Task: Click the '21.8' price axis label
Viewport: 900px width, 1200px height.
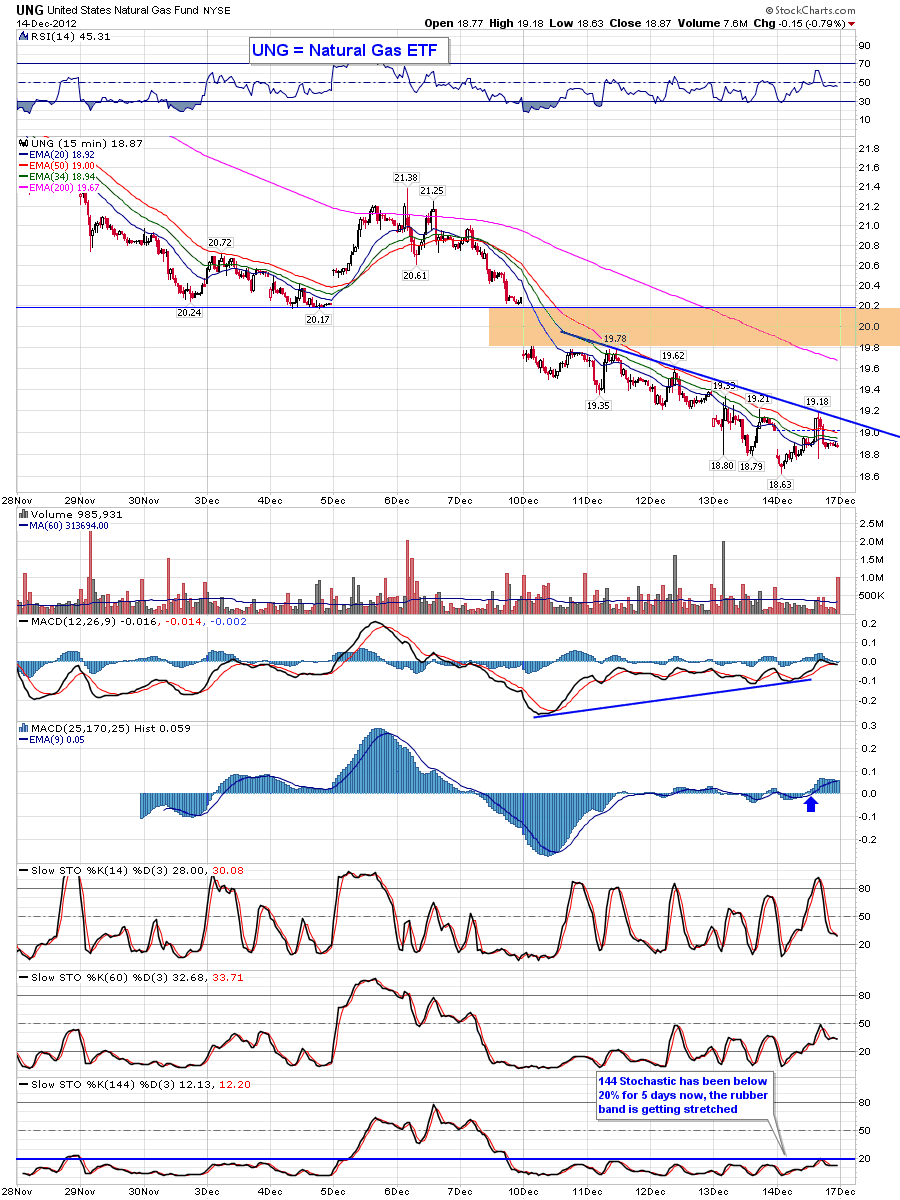Action: (x=869, y=149)
